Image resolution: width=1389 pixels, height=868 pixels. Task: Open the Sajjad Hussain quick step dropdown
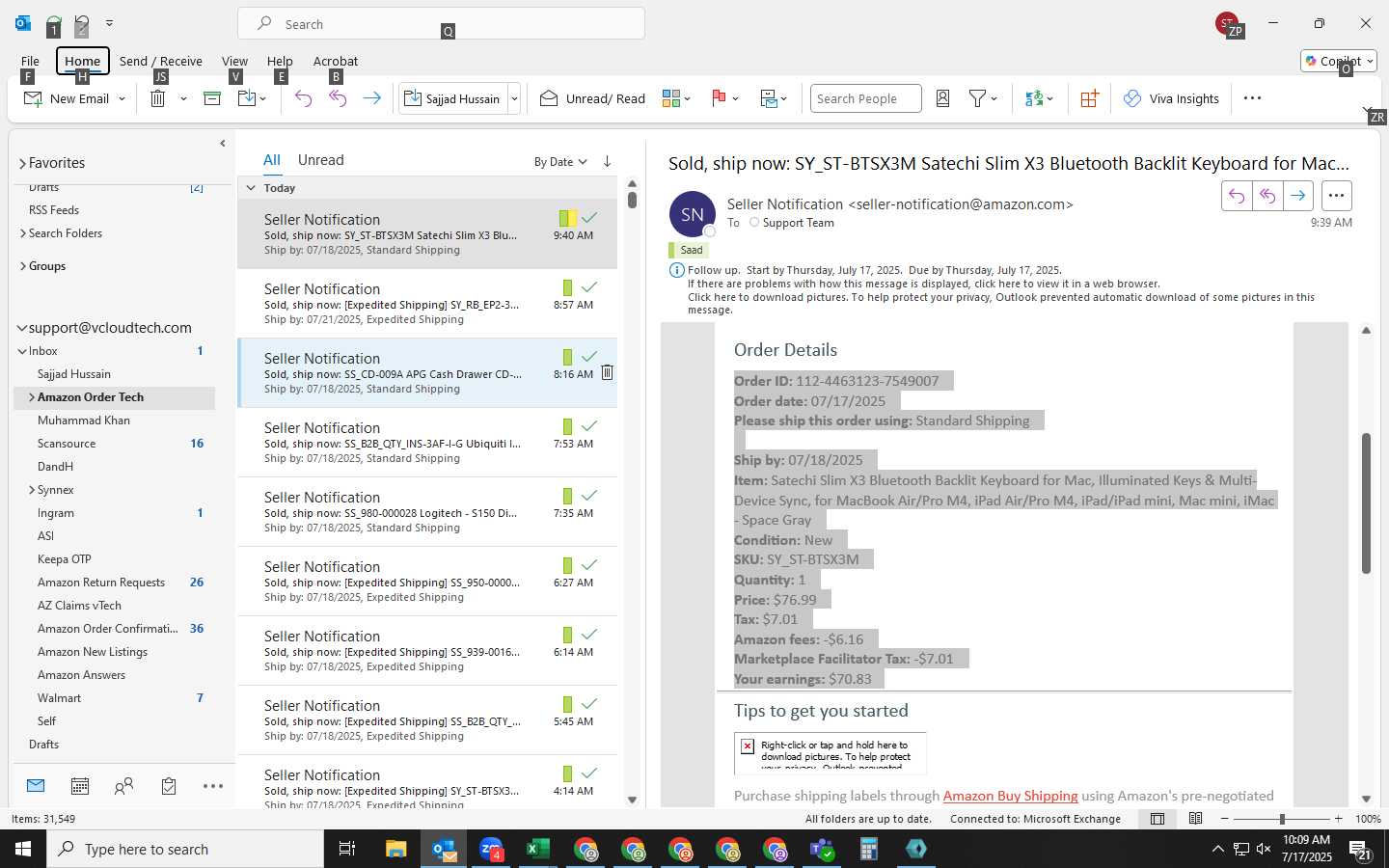(514, 98)
